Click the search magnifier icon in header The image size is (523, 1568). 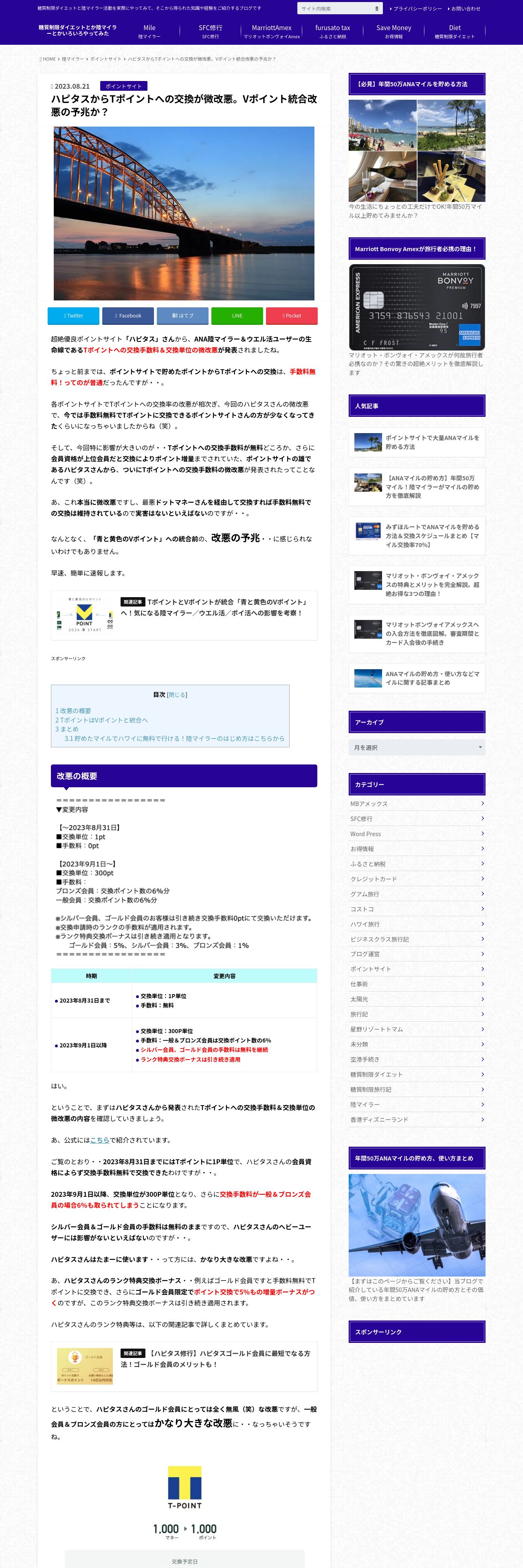coord(376,9)
